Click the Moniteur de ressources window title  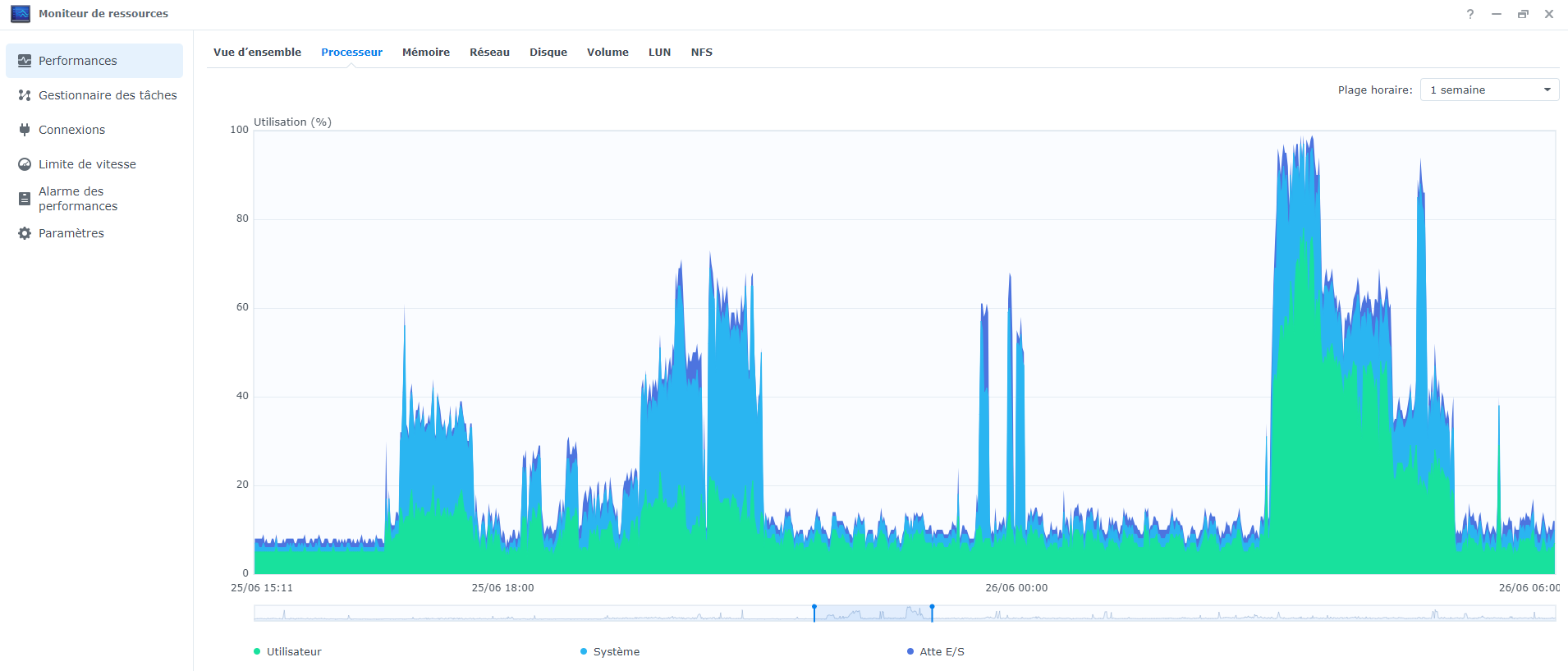pos(103,14)
